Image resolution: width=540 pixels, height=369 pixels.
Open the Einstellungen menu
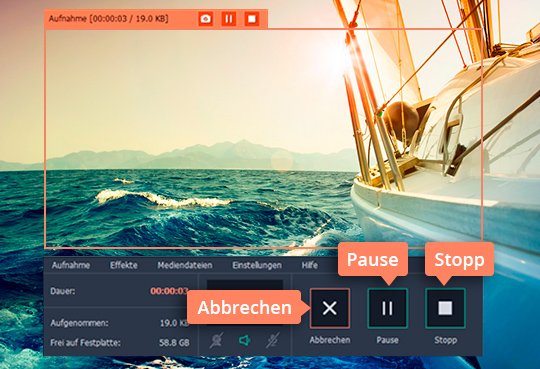pos(257,265)
